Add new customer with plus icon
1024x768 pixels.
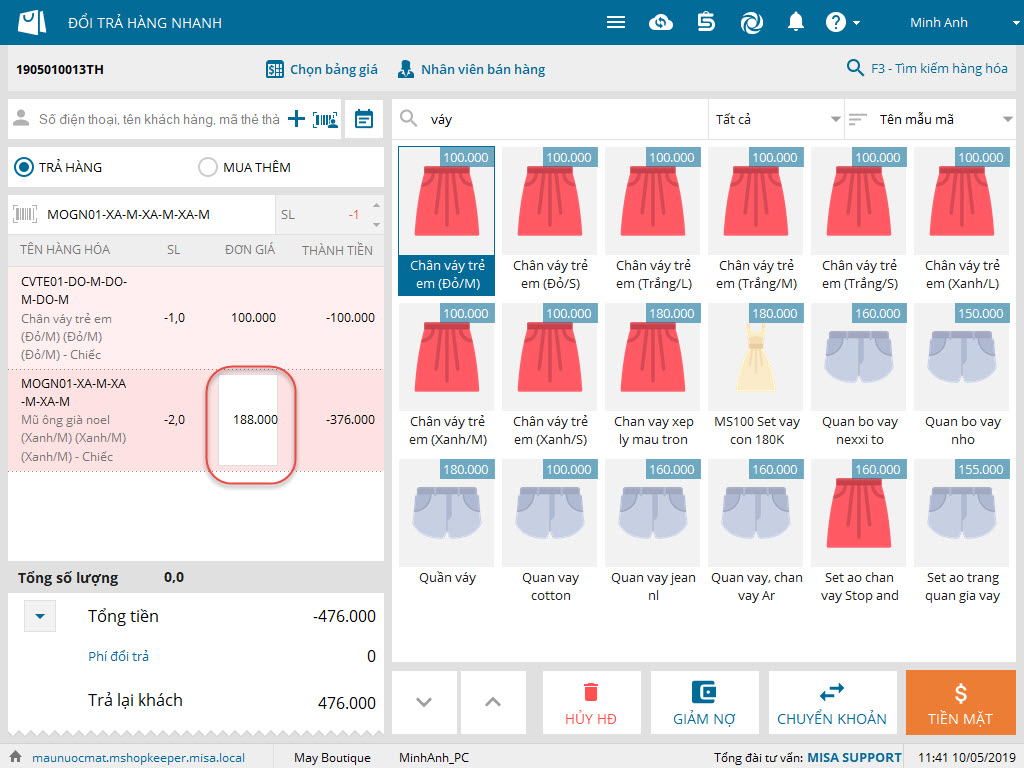click(x=297, y=119)
